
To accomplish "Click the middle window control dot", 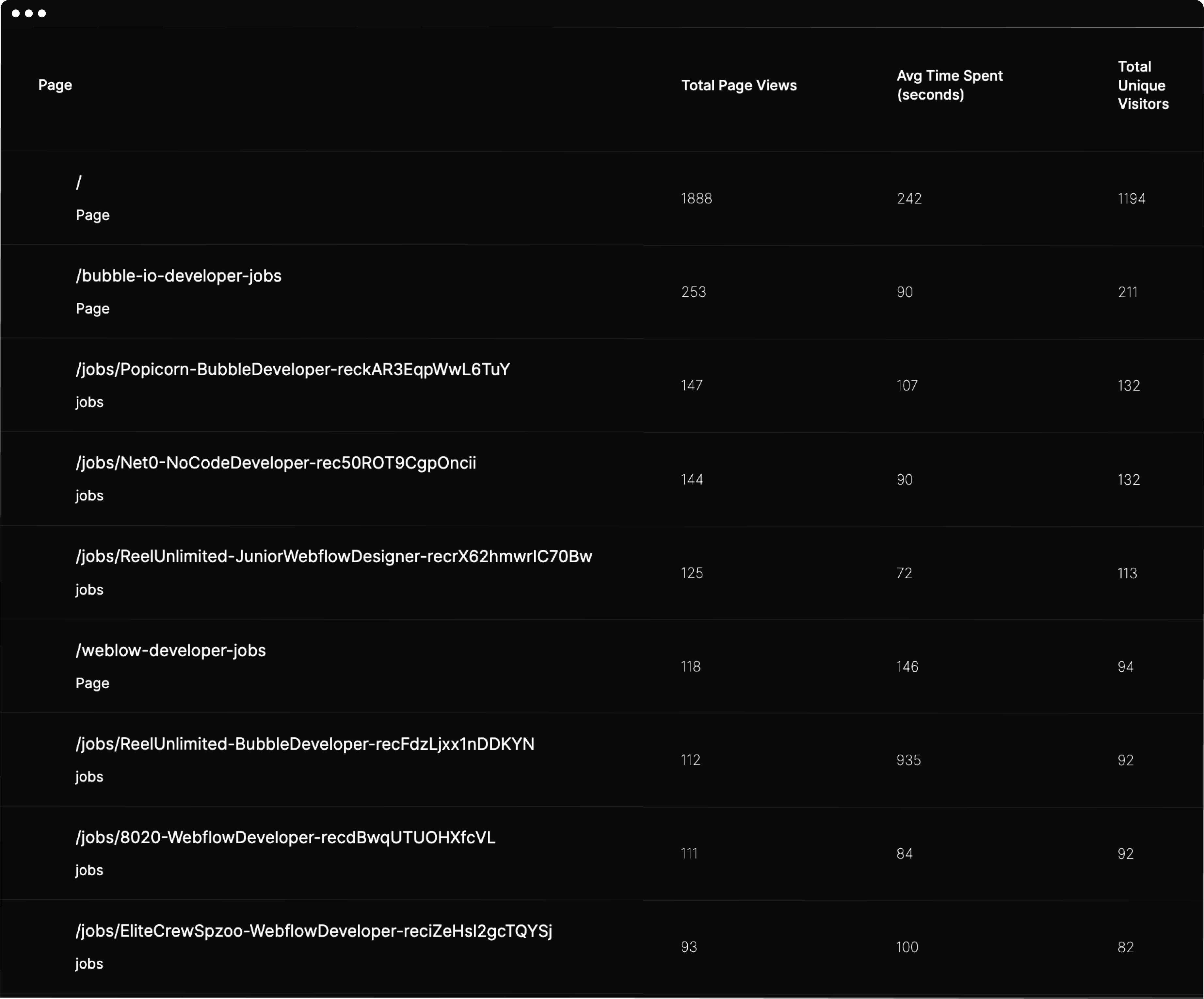I will [x=29, y=13].
